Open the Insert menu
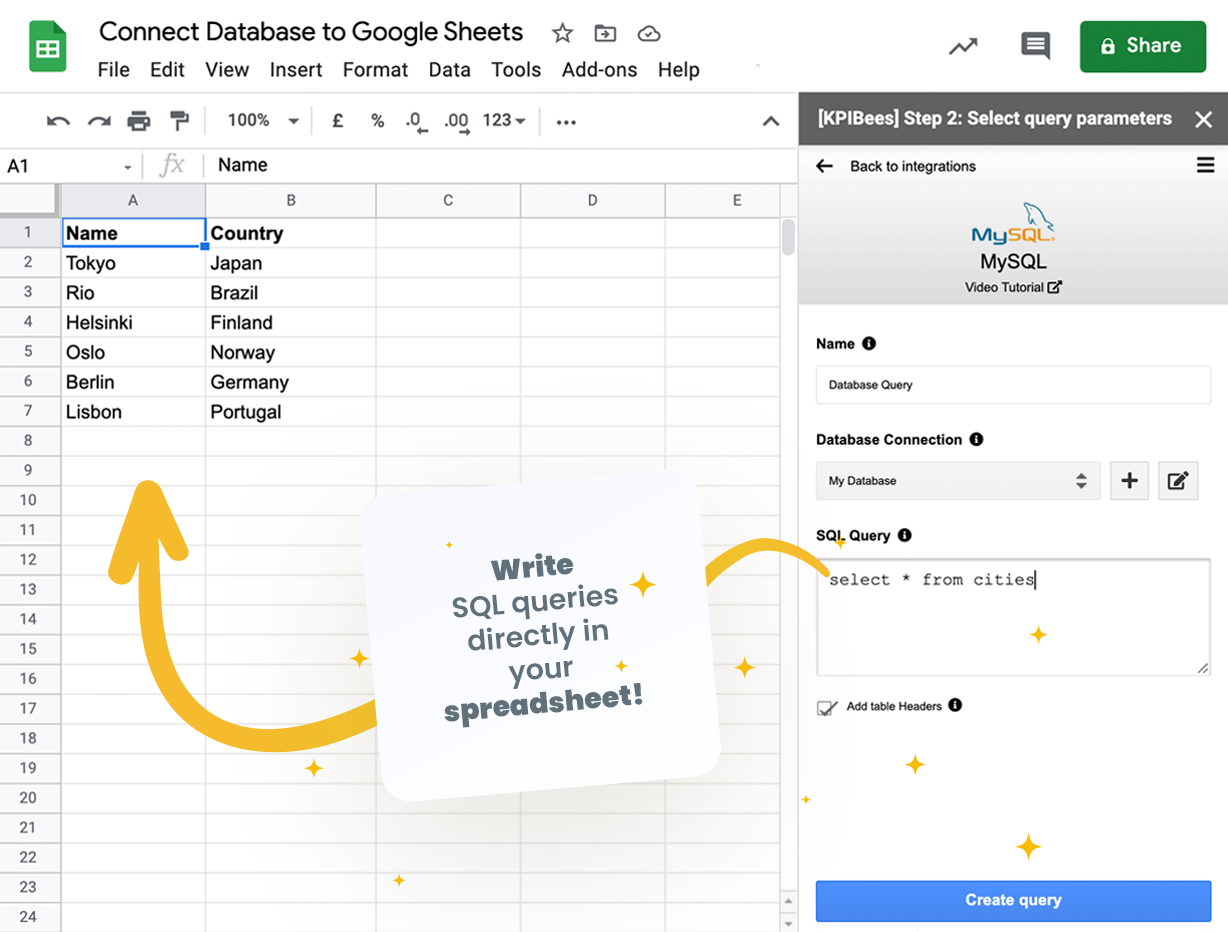The height and width of the screenshot is (932, 1228). click(296, 70)
